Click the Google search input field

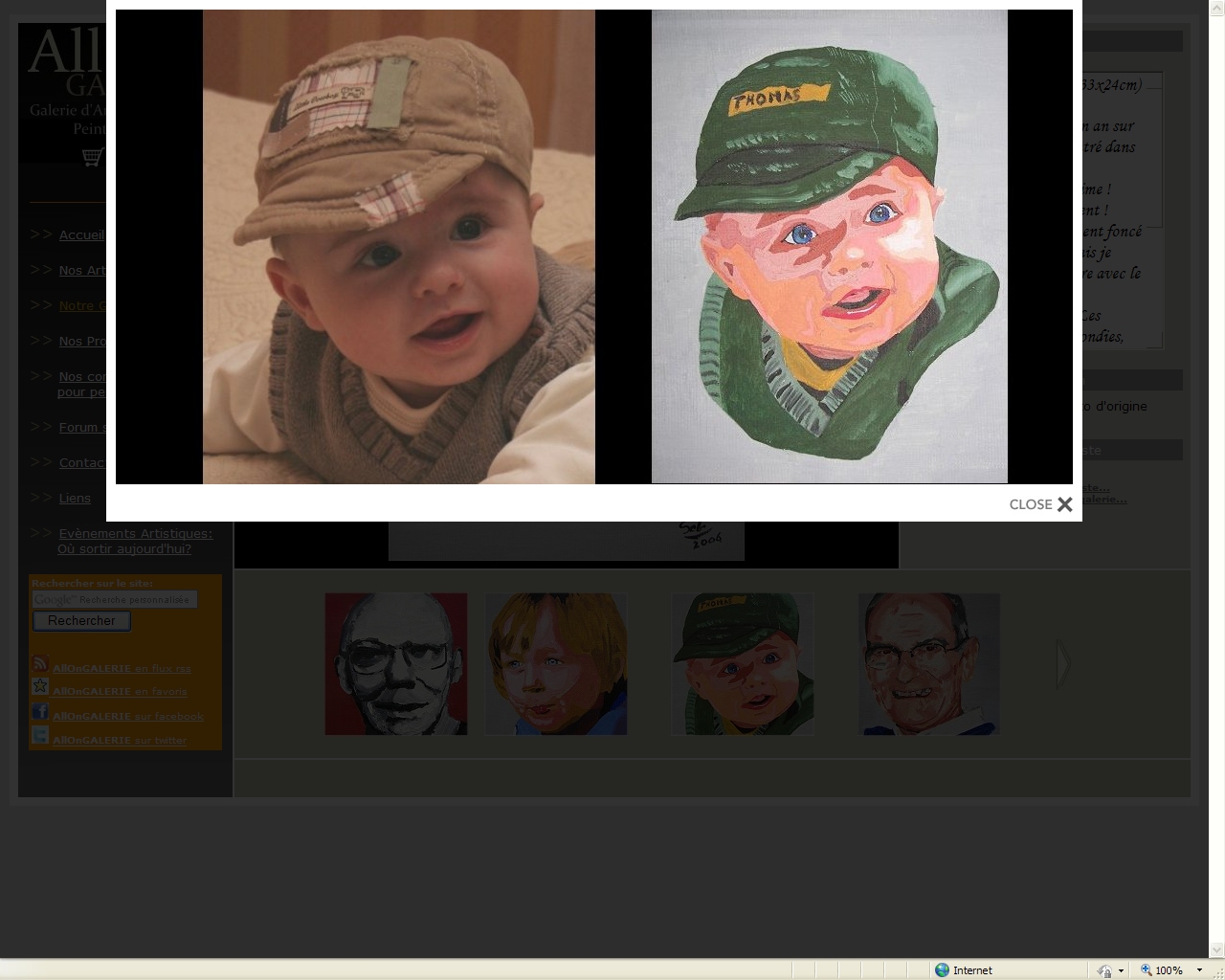coord(115,599)
